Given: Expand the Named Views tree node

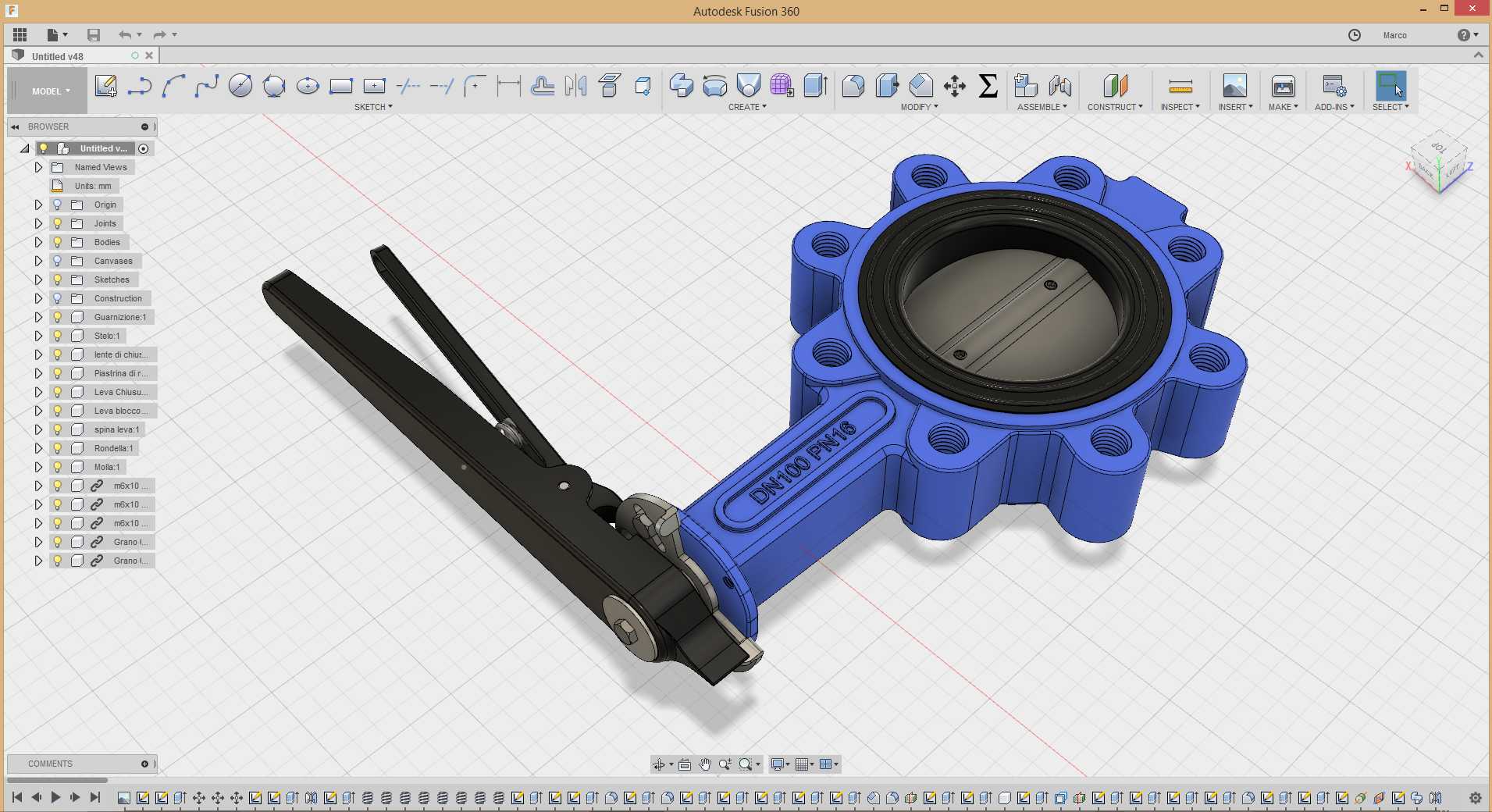Looking at the screenshot, I should tap(38, 167).
